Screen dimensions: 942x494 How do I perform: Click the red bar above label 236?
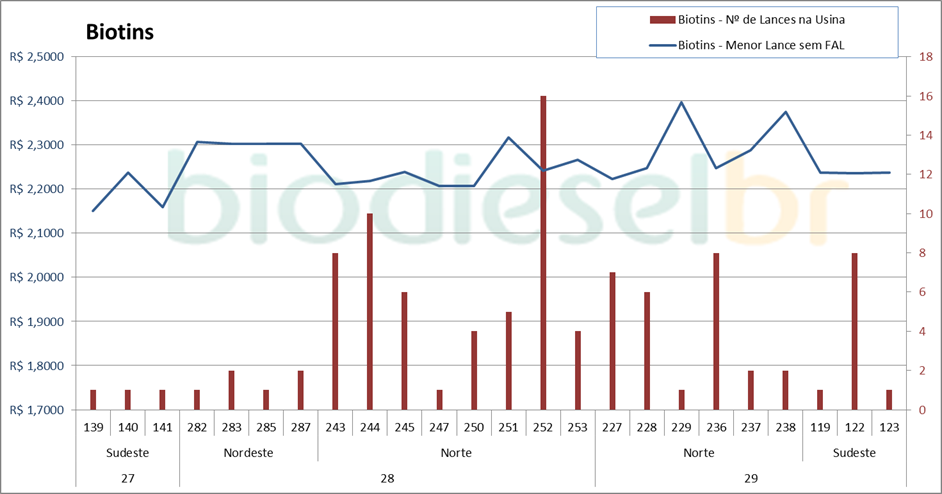[716, 331]
